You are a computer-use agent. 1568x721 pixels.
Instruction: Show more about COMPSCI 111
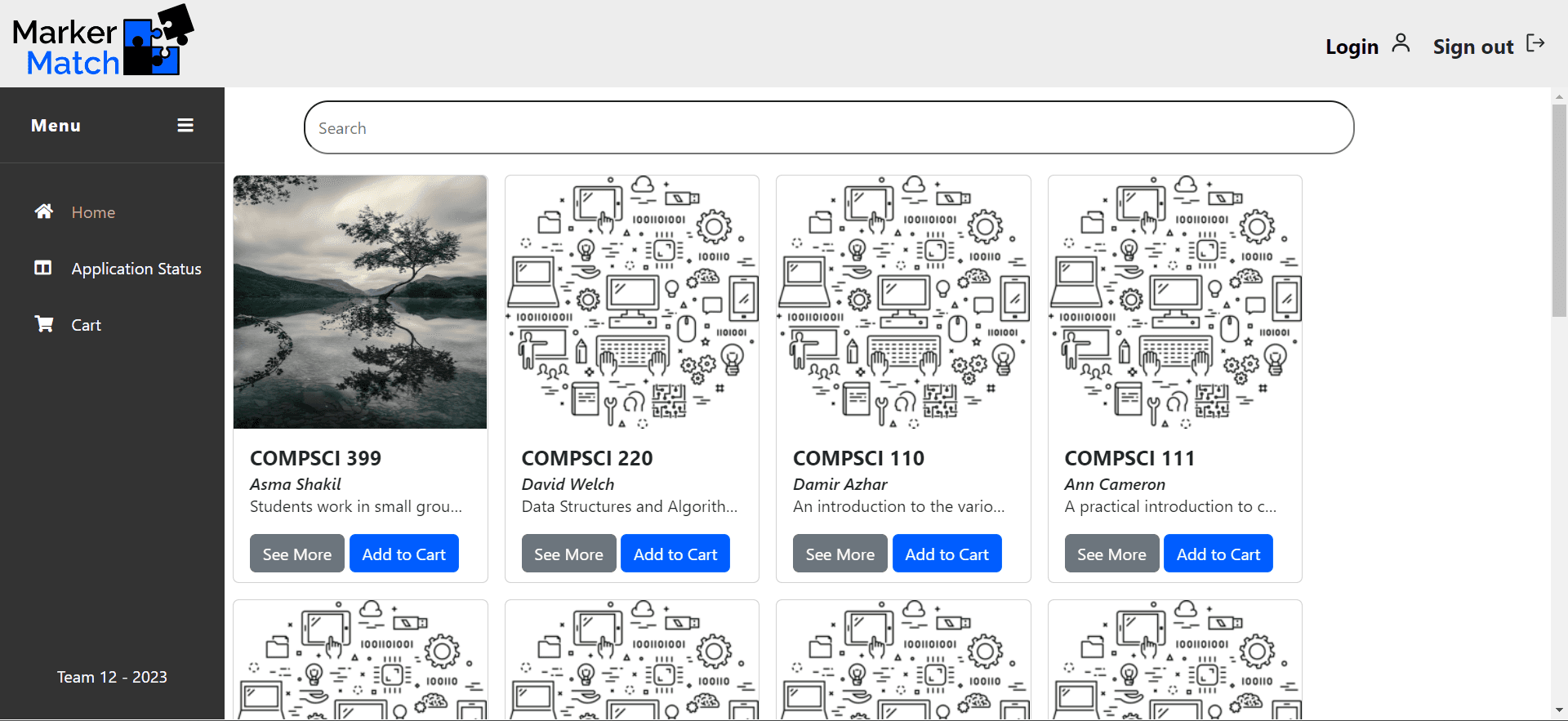[1111, 554]
